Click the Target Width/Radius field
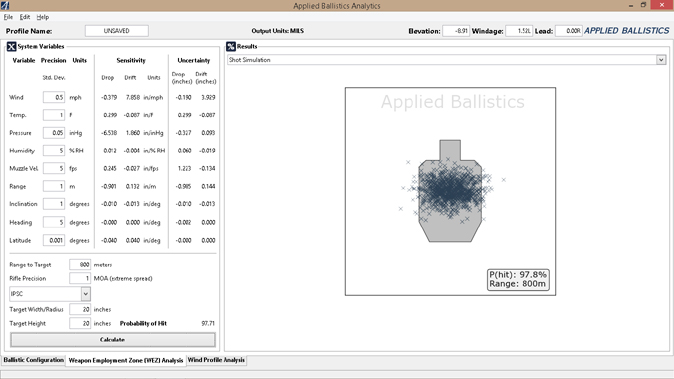Screen dimensions: 674x379 pos(80,309)
